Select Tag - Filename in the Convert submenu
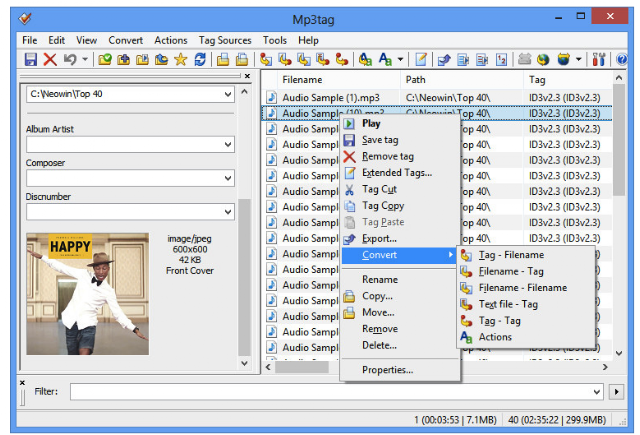Image resolution: width=640 pixels, height=435 pixels. pyautogui.click(x=525, y=255)
